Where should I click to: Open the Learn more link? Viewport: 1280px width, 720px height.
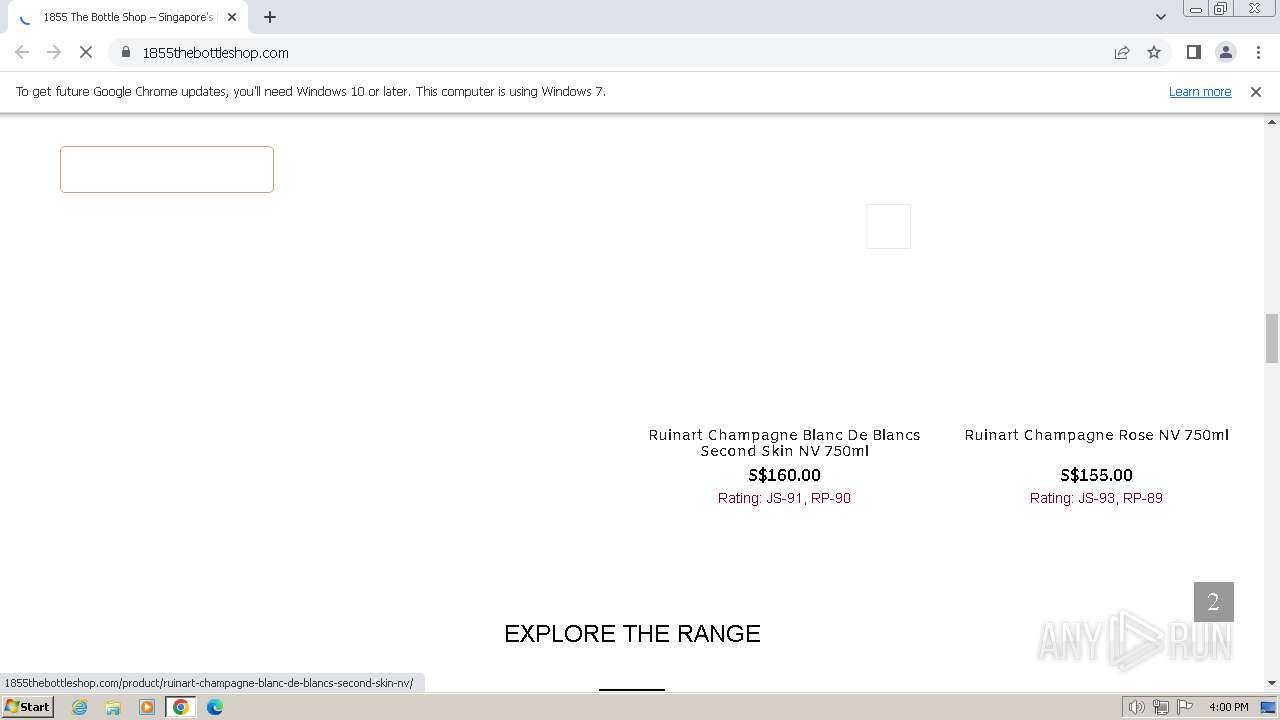pyautogui.click(x=1200, y=91)
